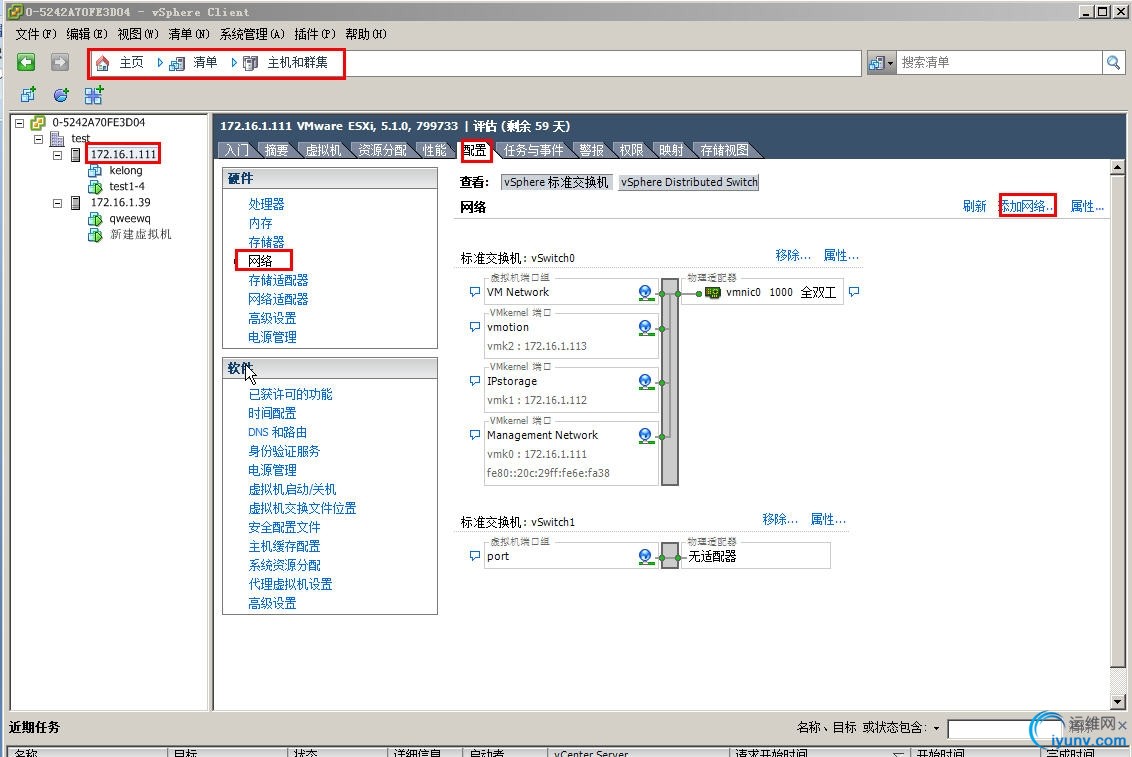Image resolution: width=1132 pixels, height=757 pixels.
Task: Open the 视图 menu
Action: click(138, 34)
